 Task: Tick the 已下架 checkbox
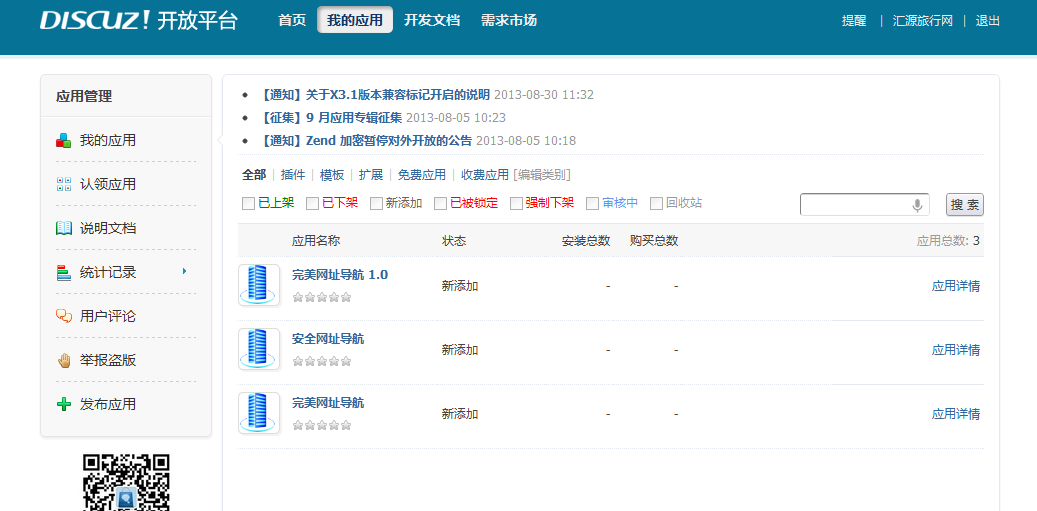coord(313,204)
